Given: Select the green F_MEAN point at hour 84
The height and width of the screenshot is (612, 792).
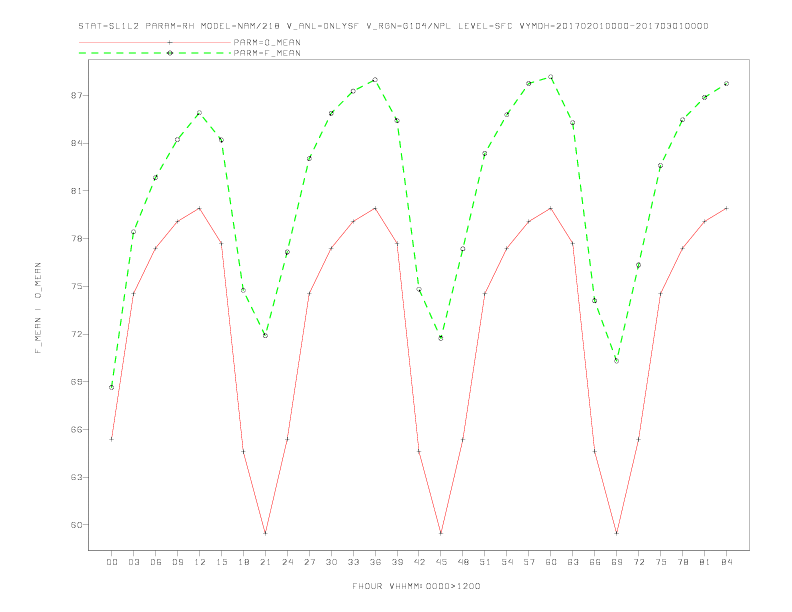Looking at the screenshot, I should click(x=726, y=83).
